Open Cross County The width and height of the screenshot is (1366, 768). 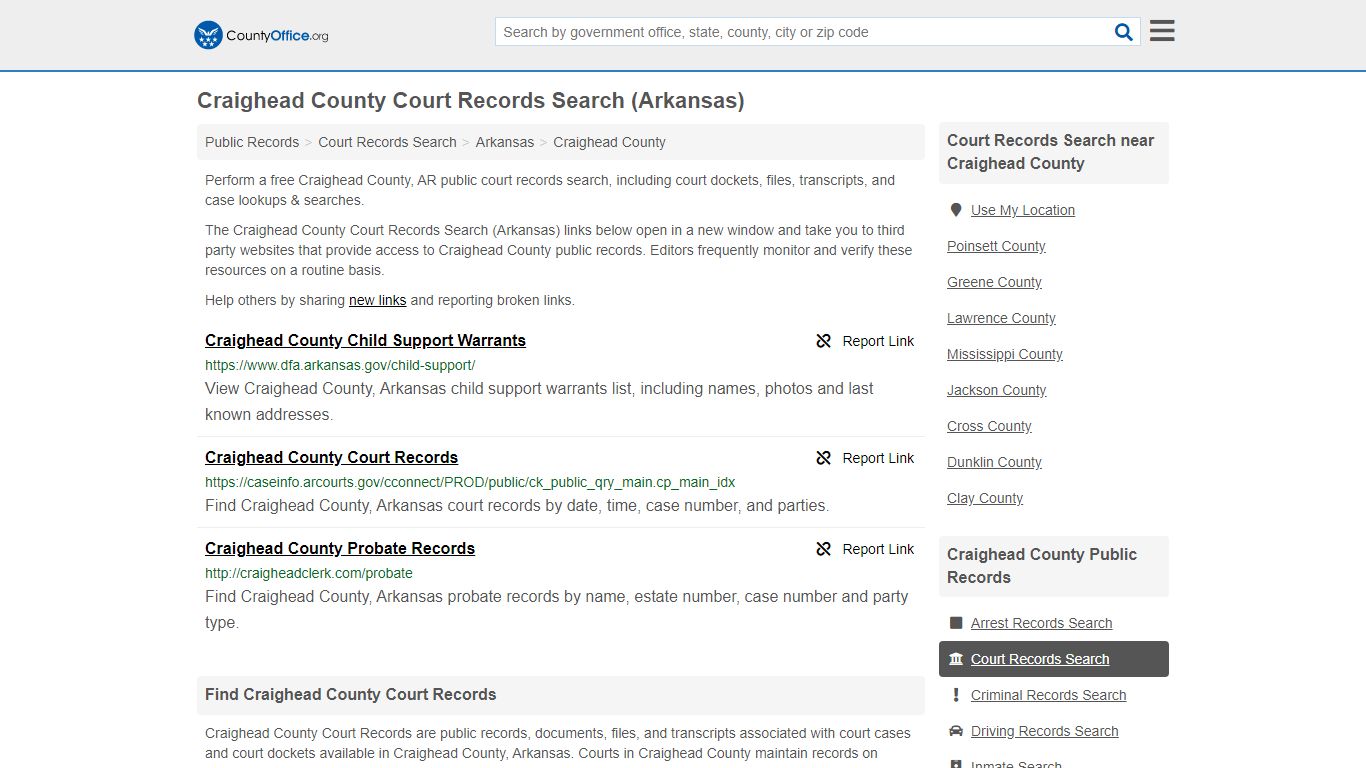point(989,426)
